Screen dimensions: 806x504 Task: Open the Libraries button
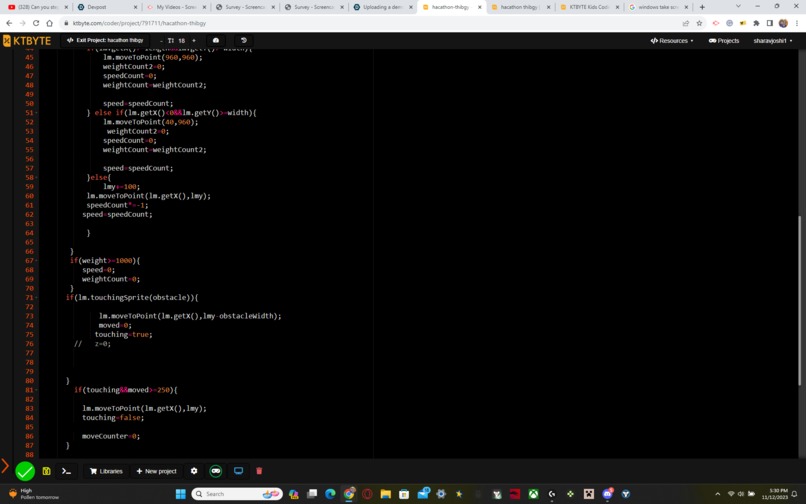[x=106, y=471]
